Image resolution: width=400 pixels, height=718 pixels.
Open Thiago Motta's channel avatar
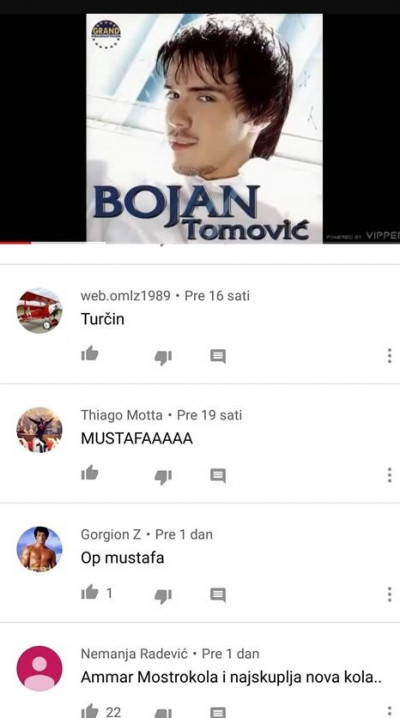39,430
